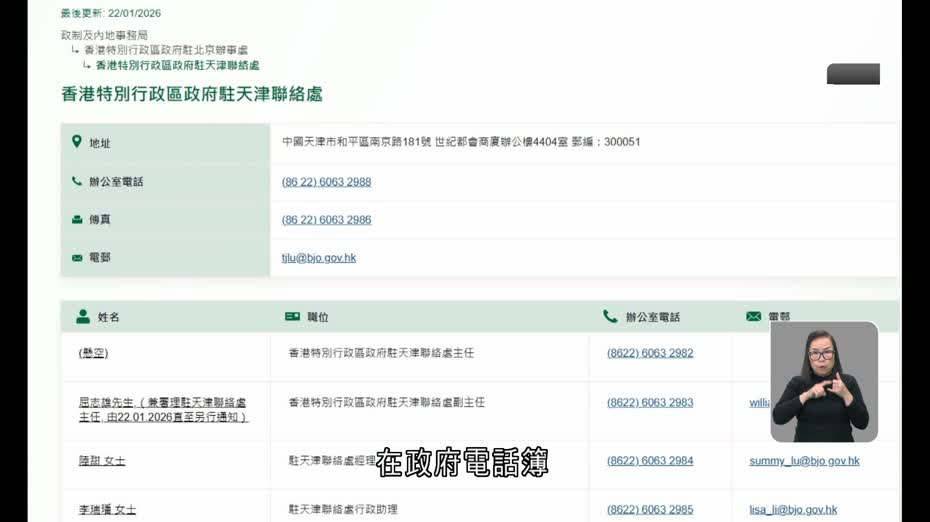Image resolution: width=930 pixels, height=522 pixels.
Task: Open the office phone link (86 22) 6063 2988
Action: [x=326, y=182]
